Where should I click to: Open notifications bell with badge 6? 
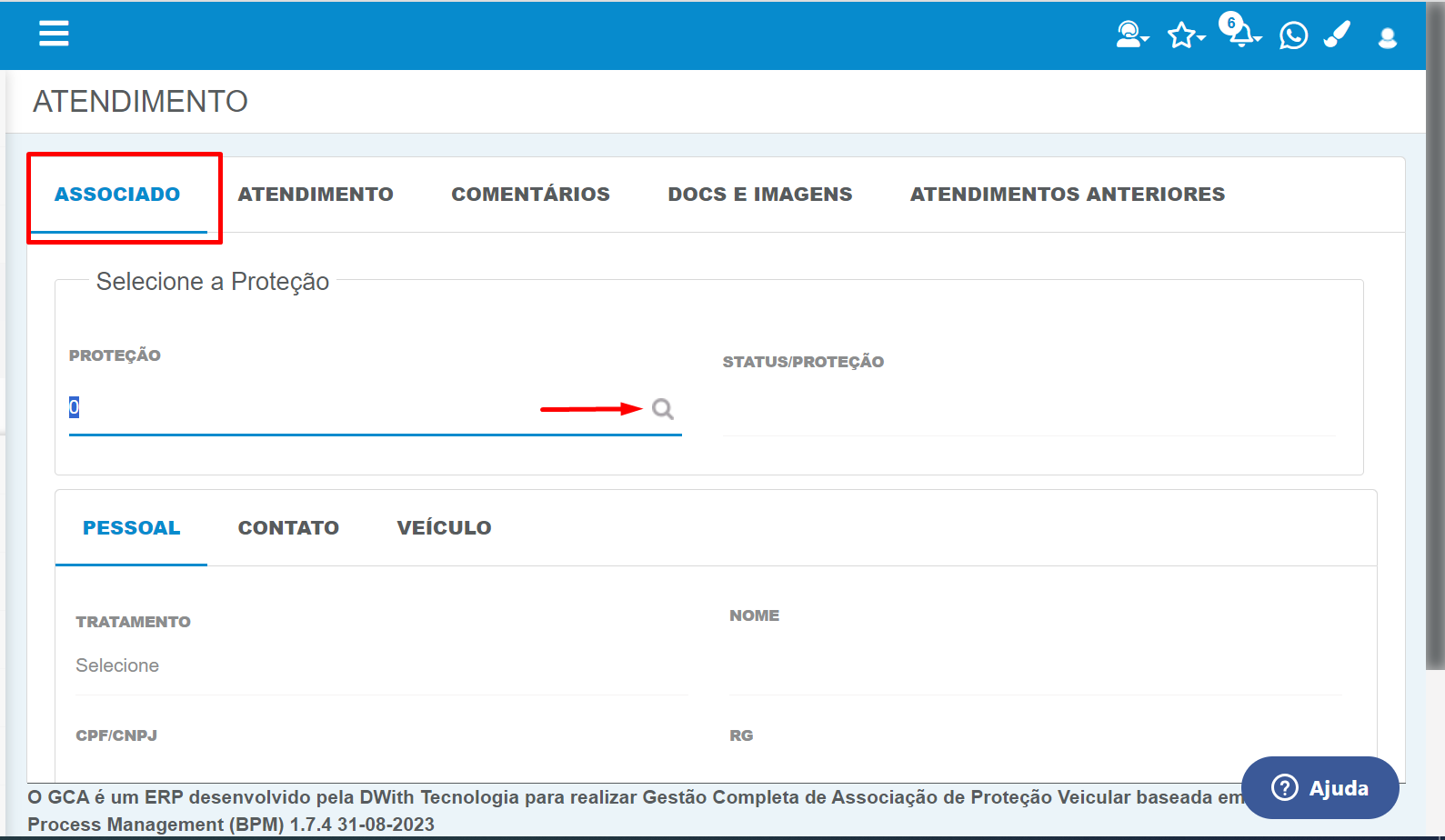[x=1240, y=30]
